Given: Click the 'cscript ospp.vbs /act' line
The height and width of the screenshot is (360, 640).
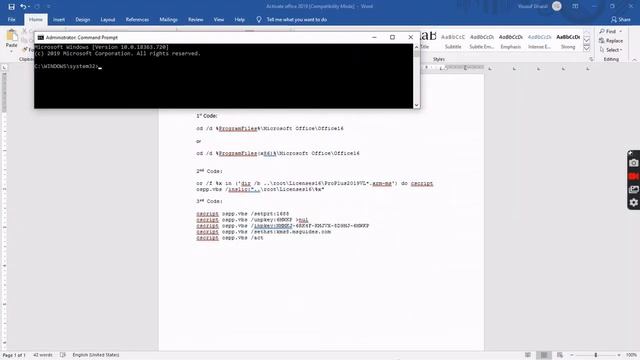Looking at the screenshot, I should point(230,238).
